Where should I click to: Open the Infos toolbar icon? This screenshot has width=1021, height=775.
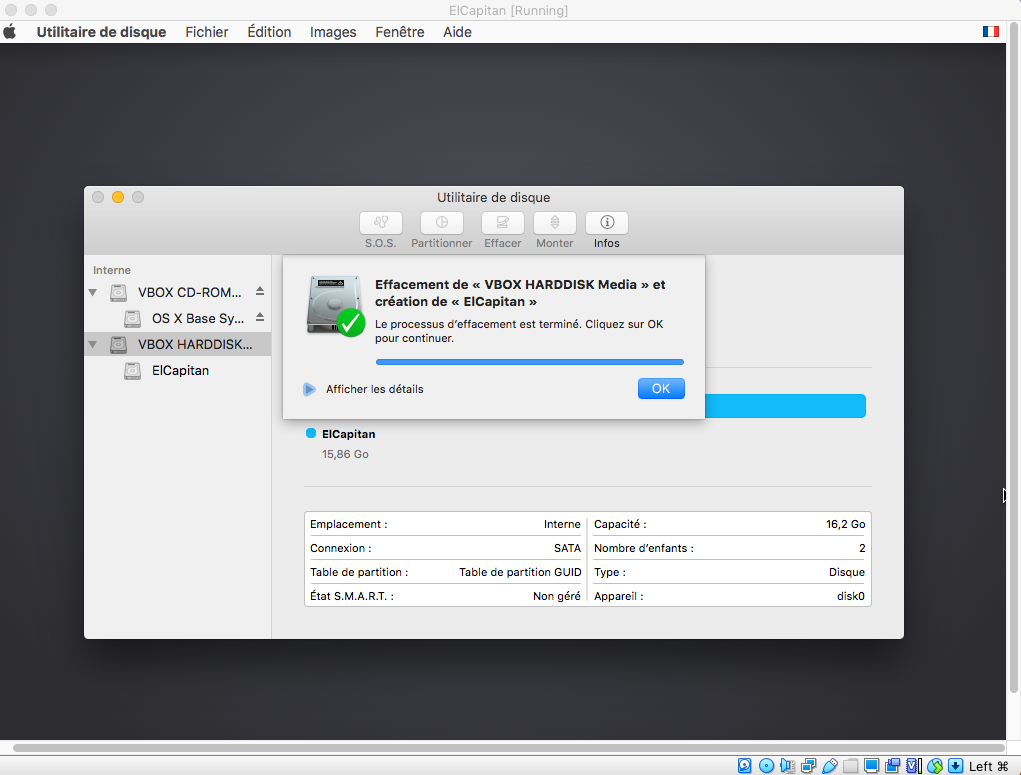606,223
